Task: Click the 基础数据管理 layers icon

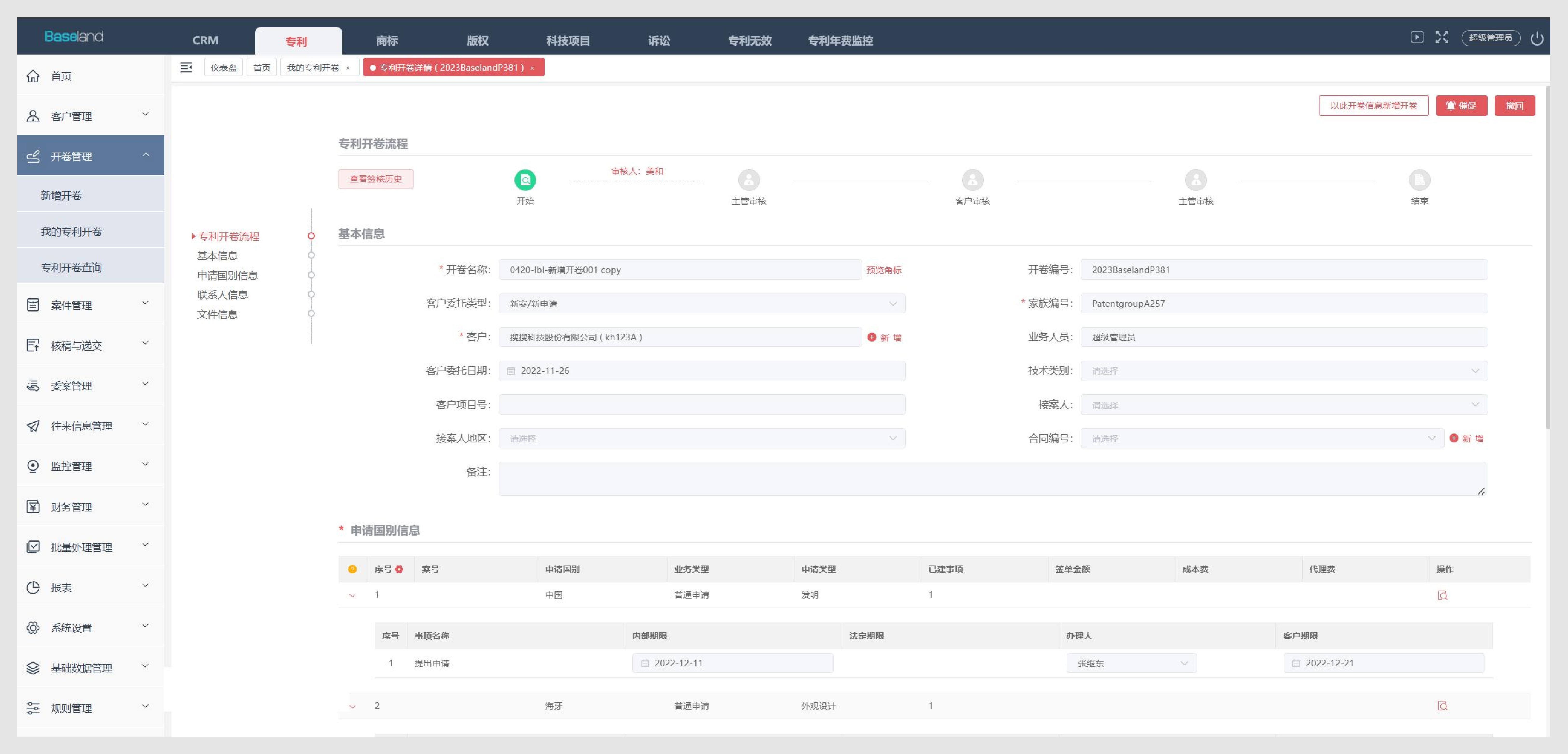Action: (33, 668)
